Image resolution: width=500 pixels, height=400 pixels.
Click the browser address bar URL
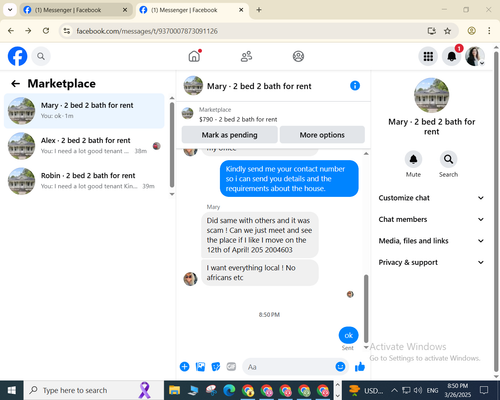(147, 31)
